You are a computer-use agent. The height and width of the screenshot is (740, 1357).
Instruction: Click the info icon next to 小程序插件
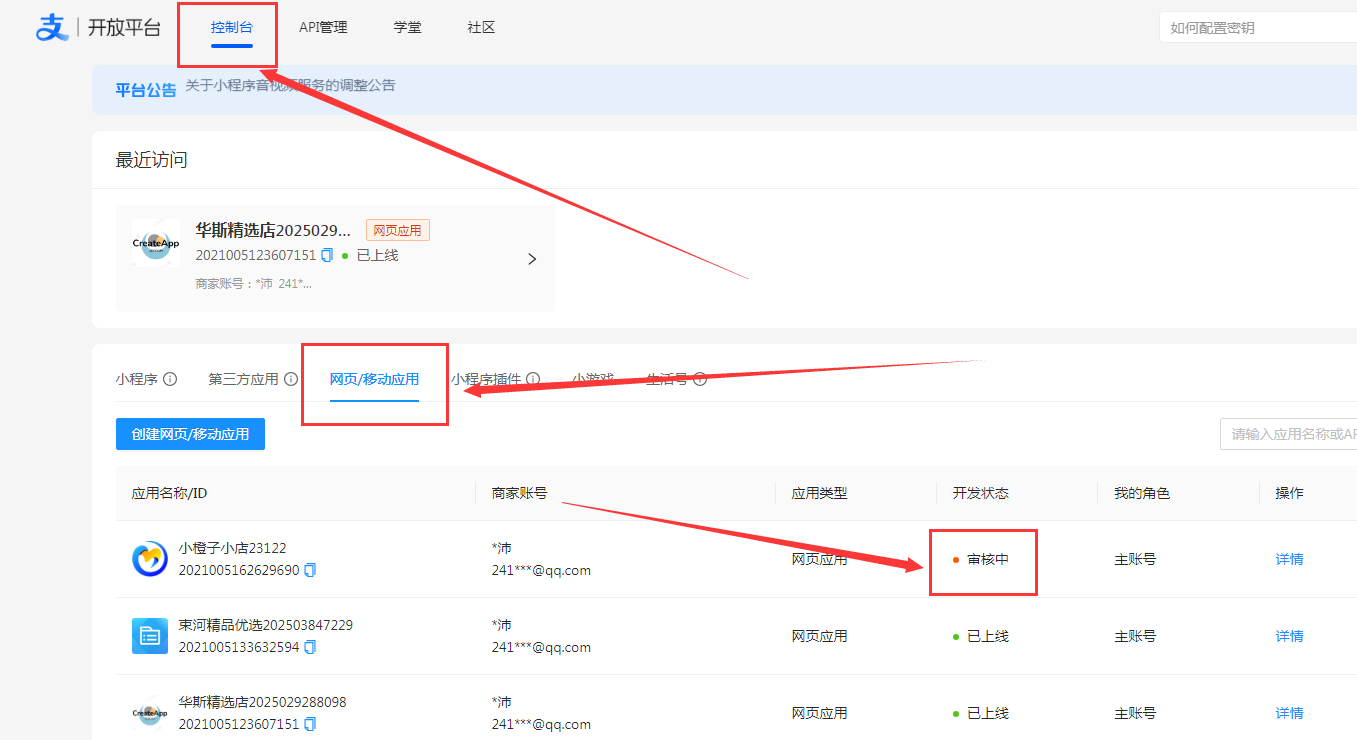pos(532,379)
